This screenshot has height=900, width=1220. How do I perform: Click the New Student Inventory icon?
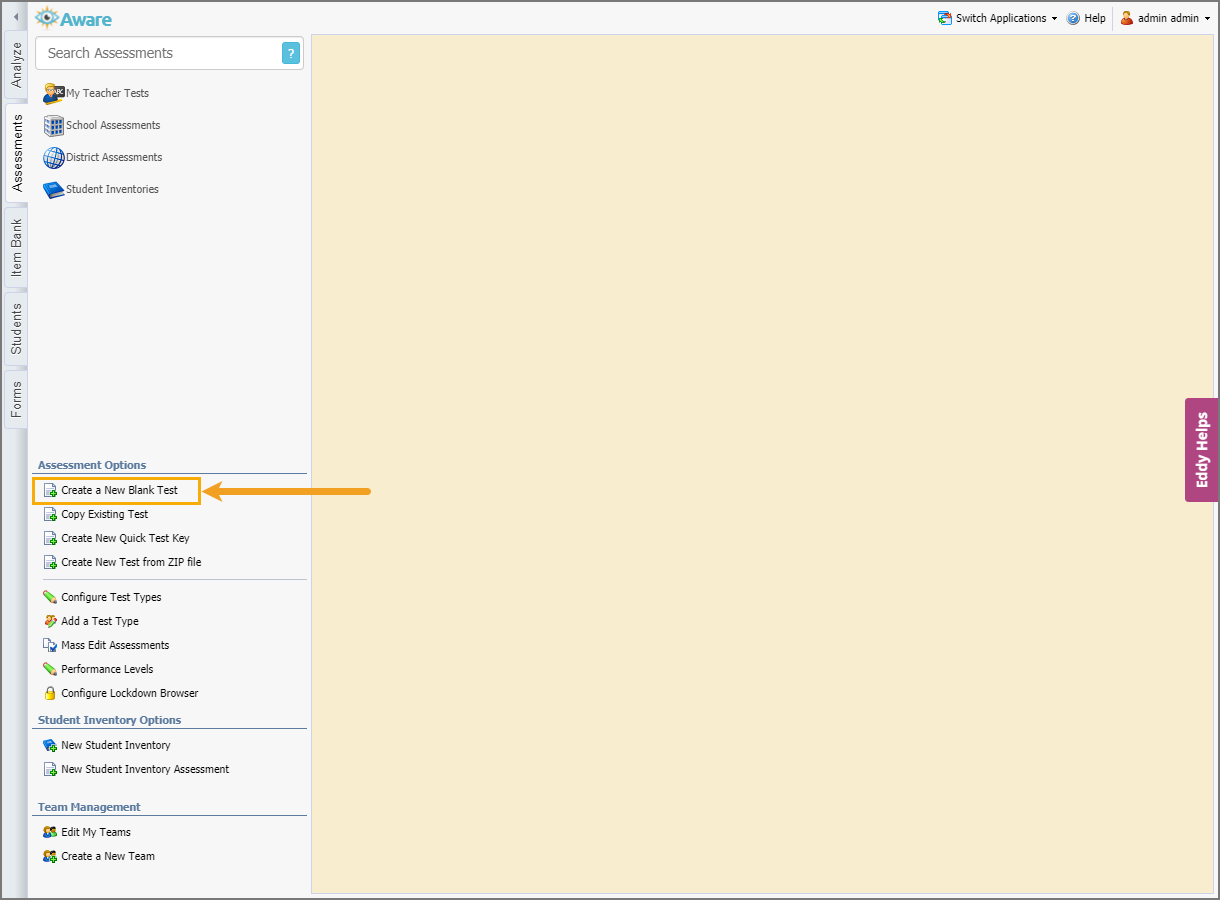click(x=50, y=745)
